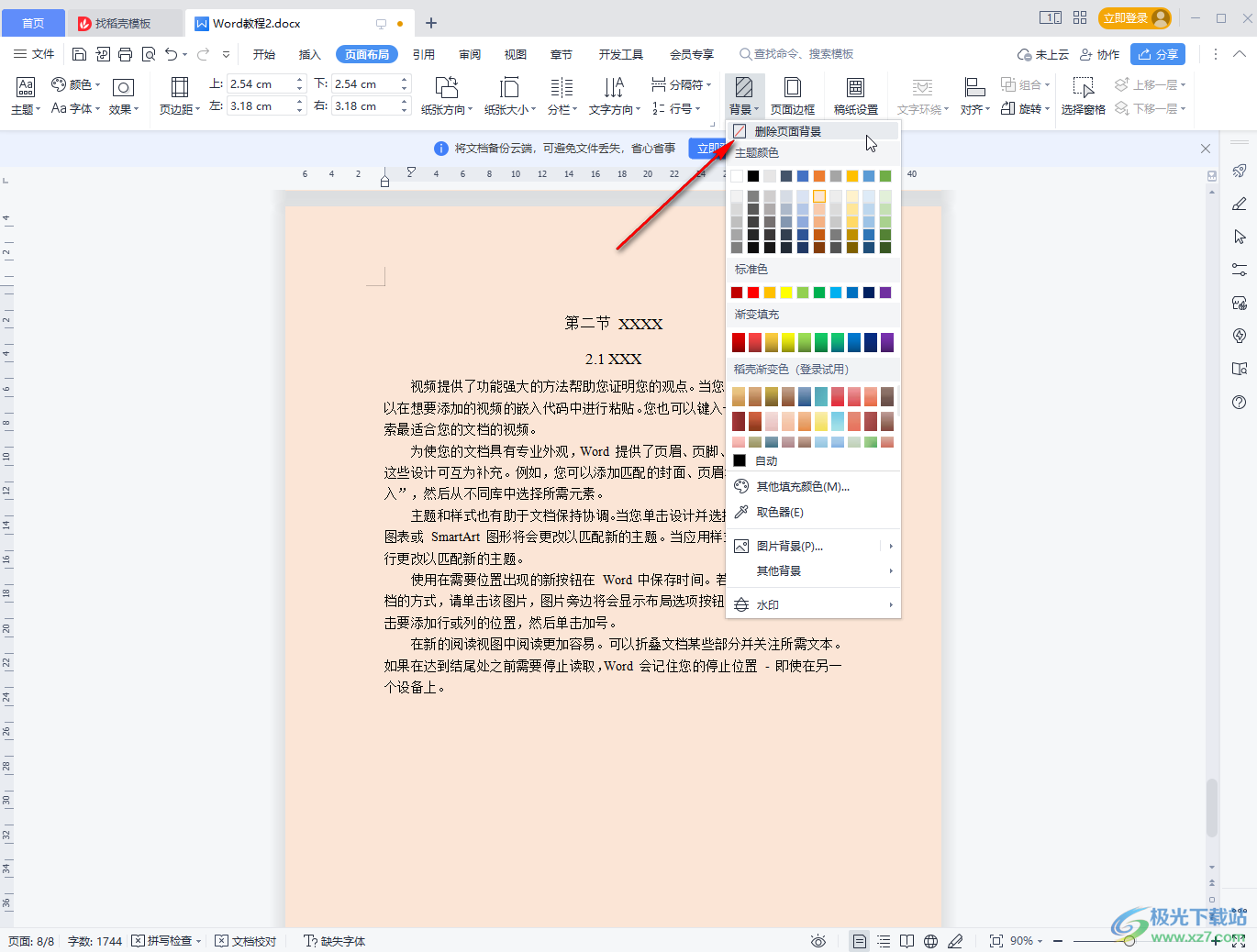The width and height of the screenshot is (1257, 952).
Task: Click the 立即登录 login button
Action: (1136, 18)
